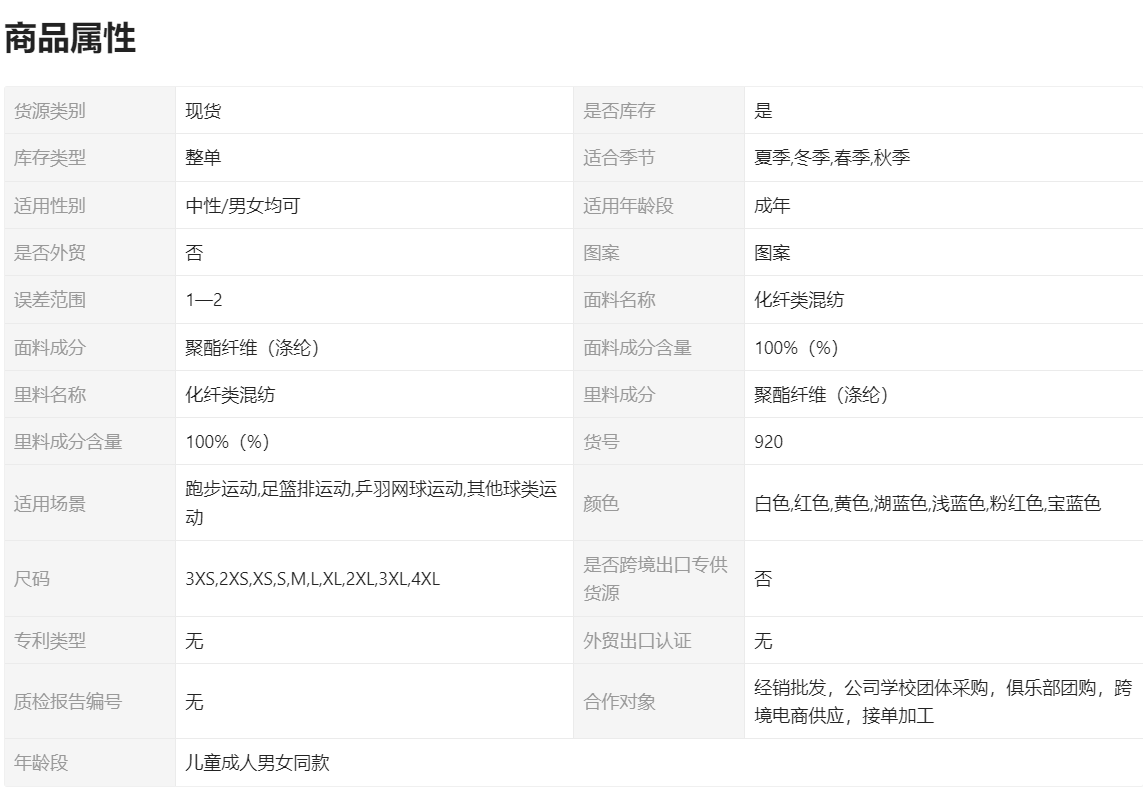Select the 库存类型 value 整单
1143x787 pixels.
point(203,158)
